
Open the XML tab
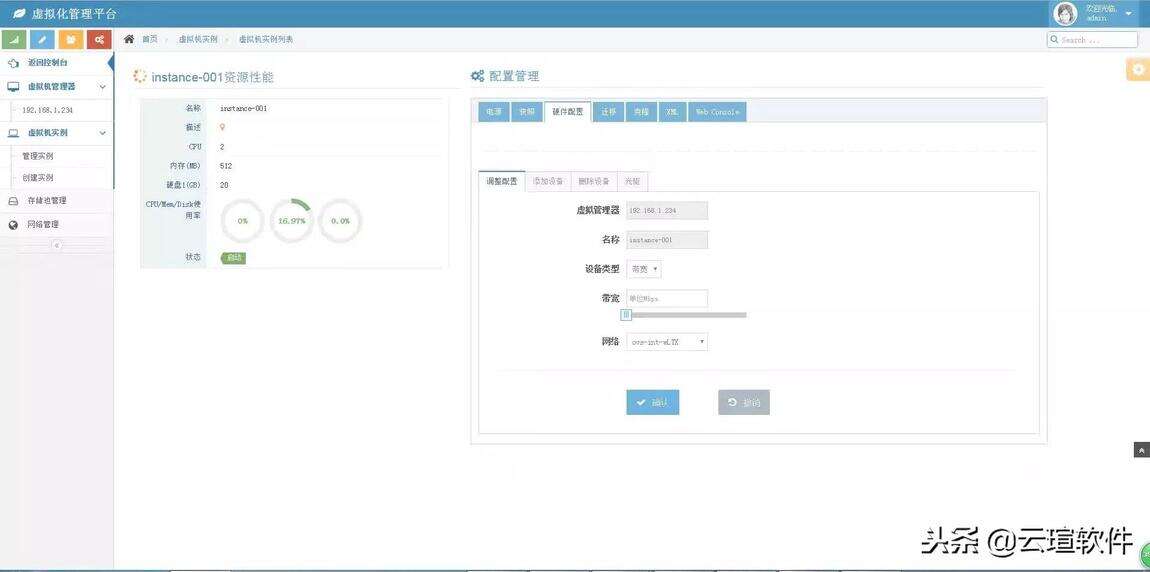click(x=672, y=111)
